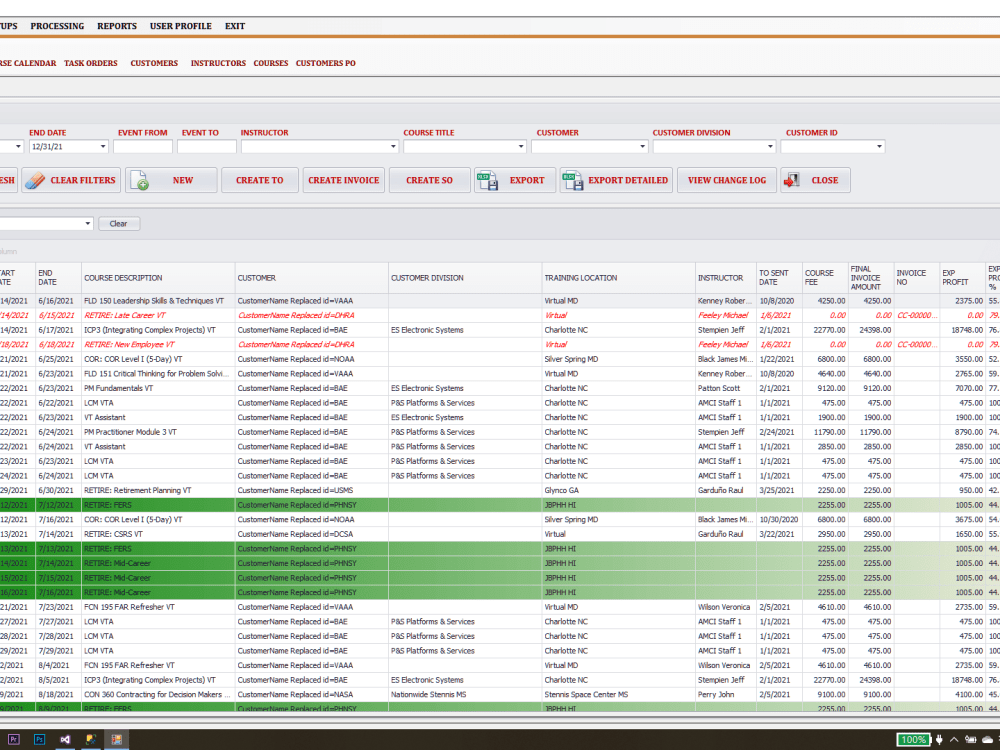This screenshot has width=1000, height=750.
Task: Click the Close exit-door icon
Action: [x=792, y=180]
